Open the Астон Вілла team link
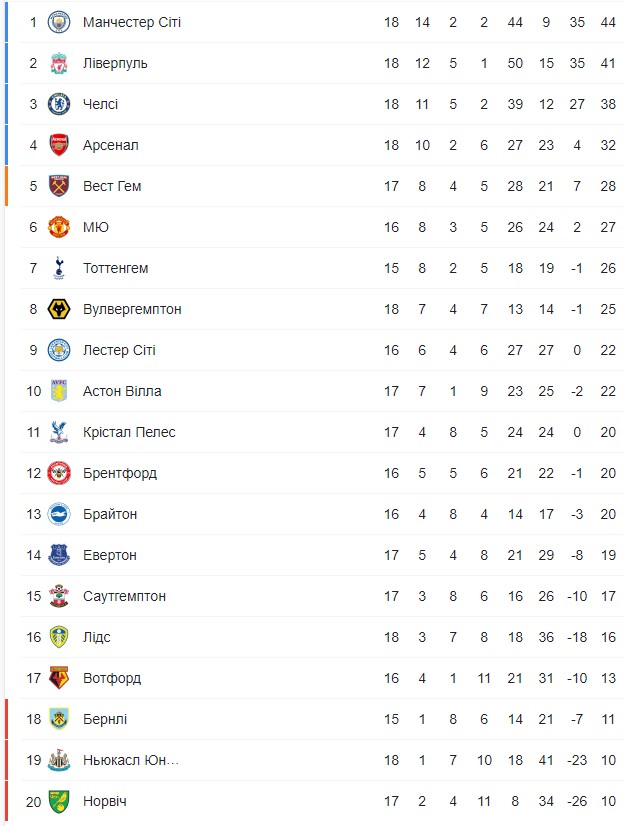Image resolution: width=624 pixels, height=826 pixels. [122, 391]
